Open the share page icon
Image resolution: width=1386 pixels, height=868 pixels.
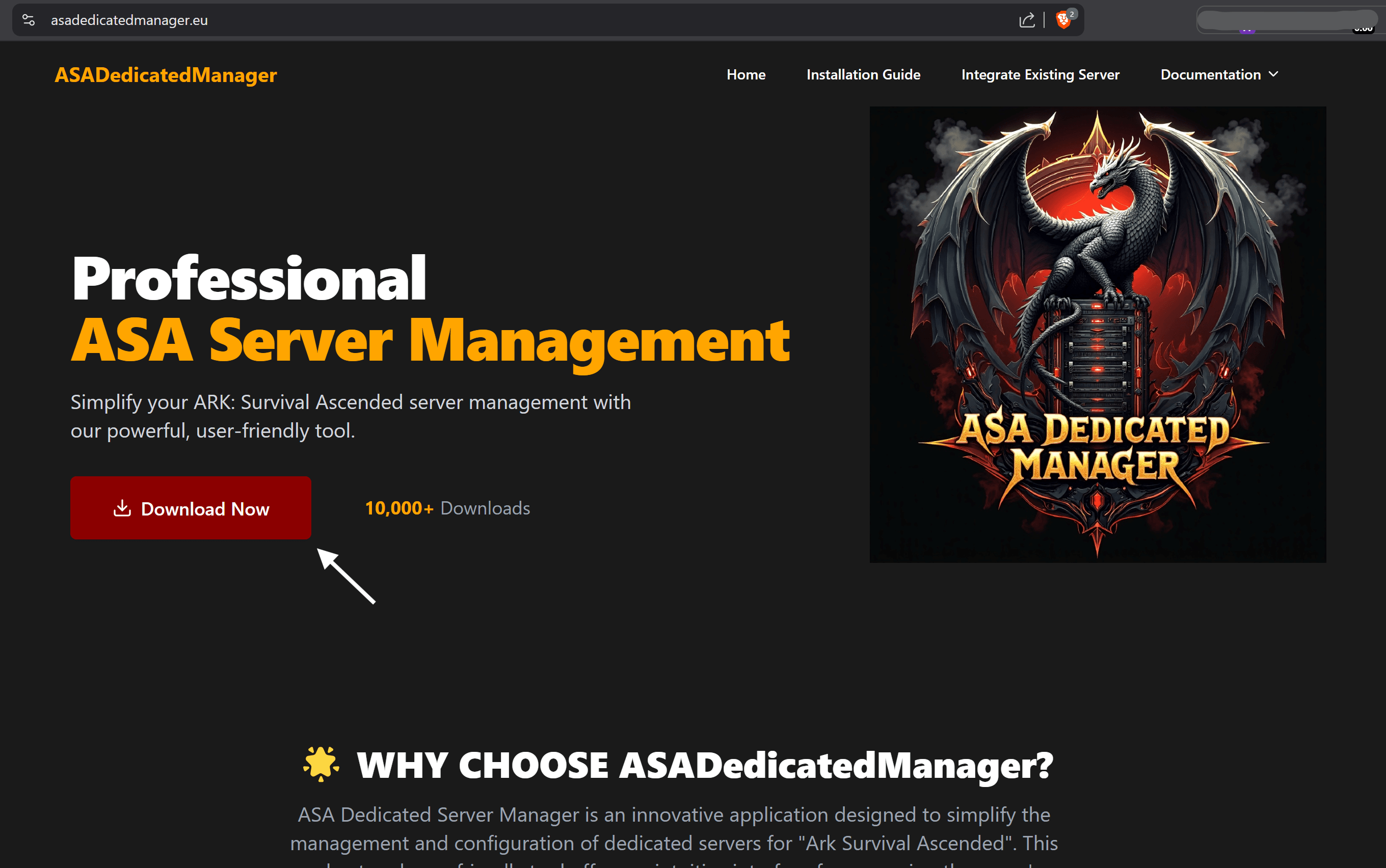tap(1027, 20)
